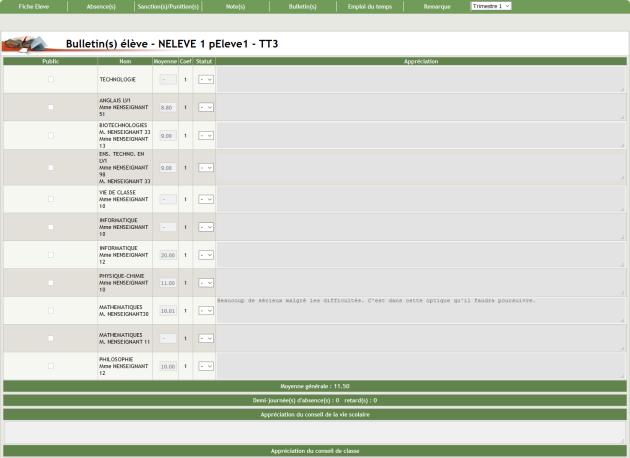Open the Fiche Eleve menu tab
The height and width of the screenshot is (458, 630).
34,6
